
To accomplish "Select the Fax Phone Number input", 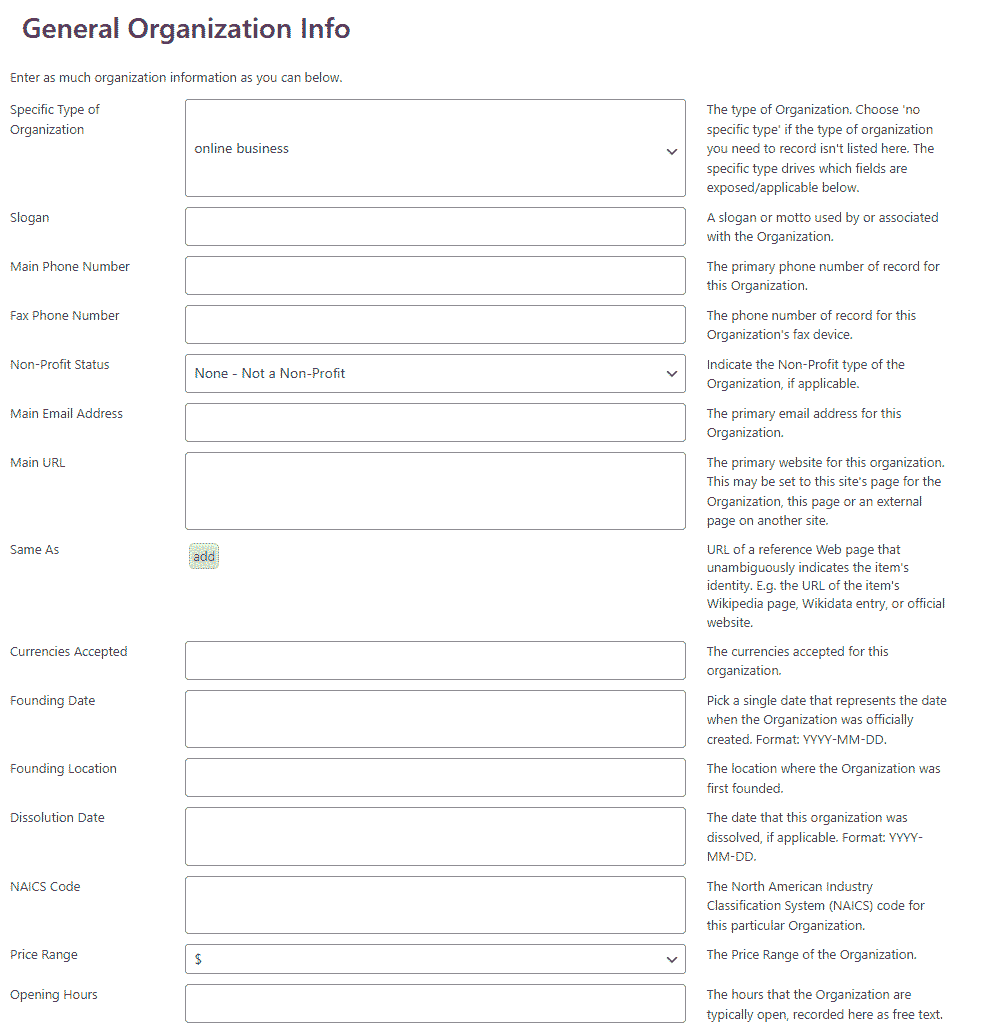I will click(x=435, y=324).
